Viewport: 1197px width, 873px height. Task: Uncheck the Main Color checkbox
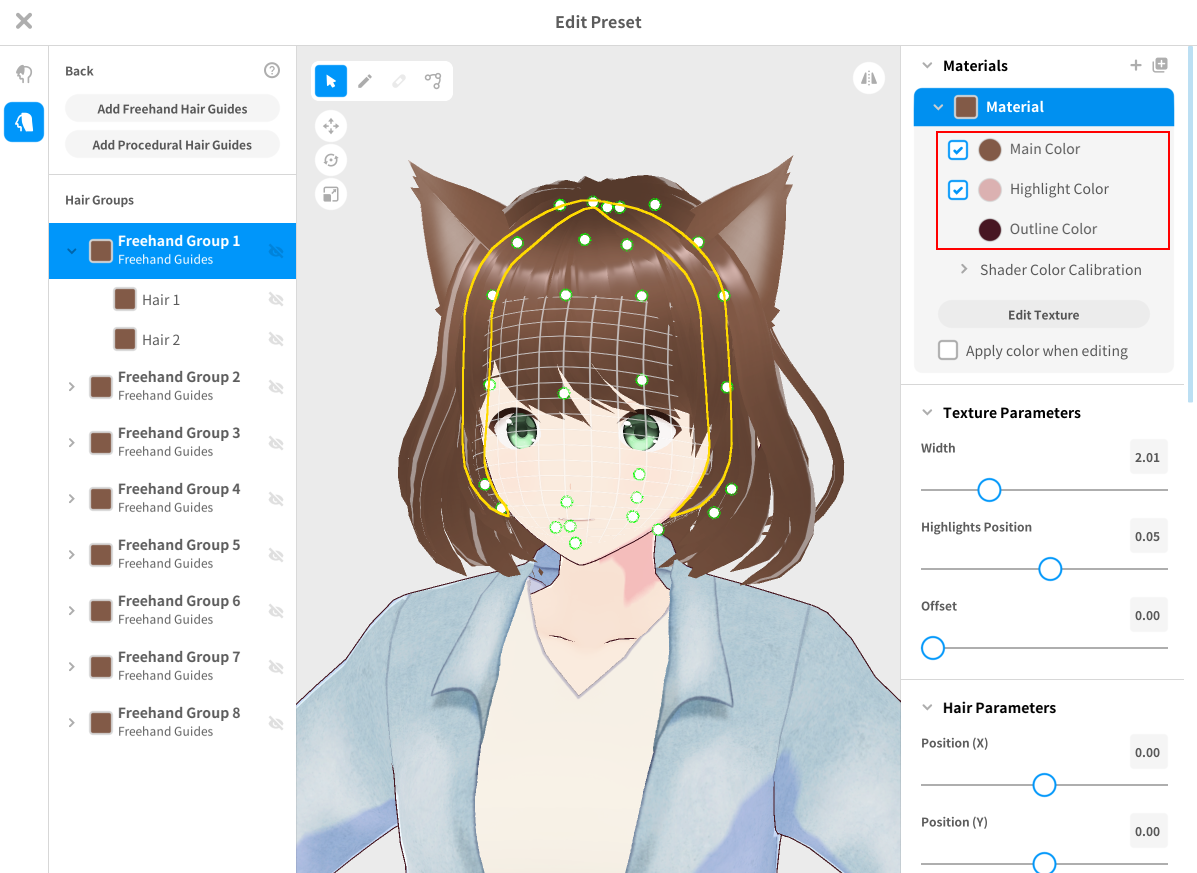click(958, 150)
